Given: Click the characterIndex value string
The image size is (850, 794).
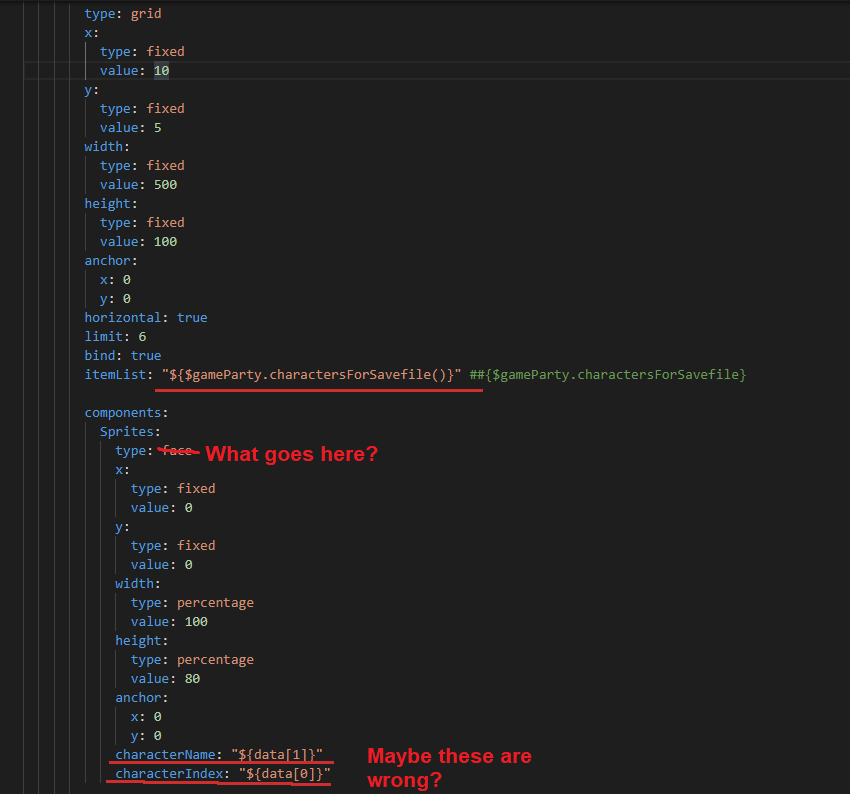Looking at the screenshot, I should point(285,773).
